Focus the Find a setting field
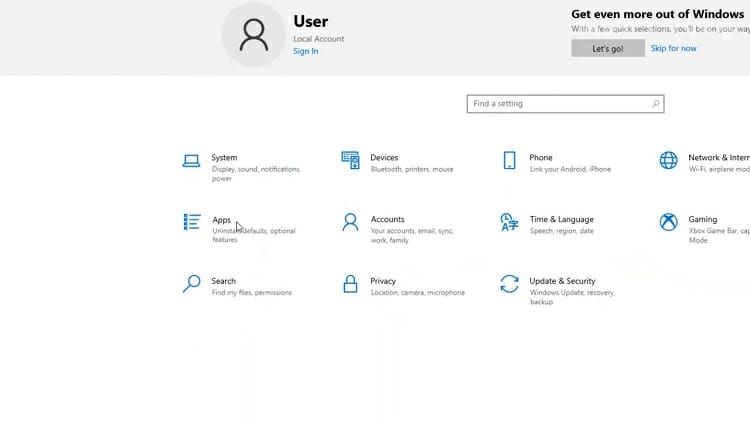This screenshot has height=421, width=750. coord(565,104)
